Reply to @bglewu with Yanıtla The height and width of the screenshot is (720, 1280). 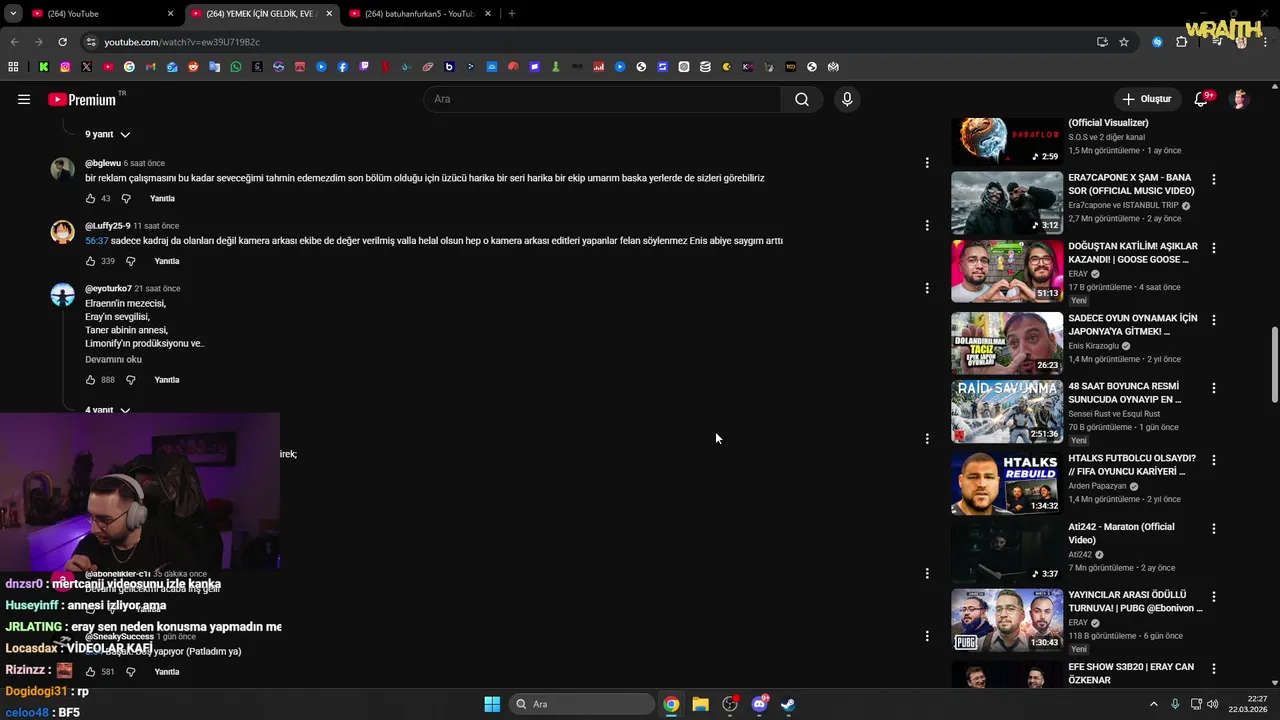(x=162, y=198)
